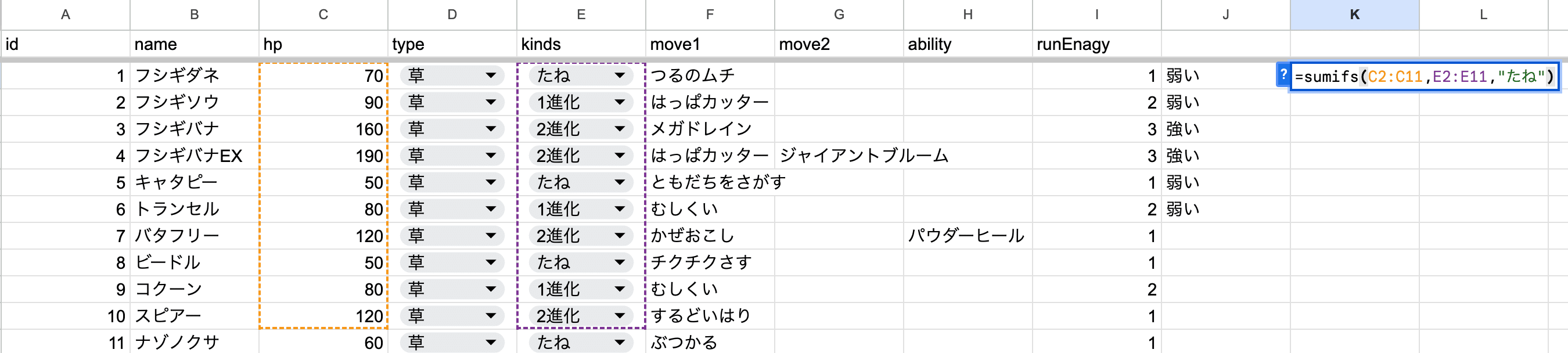Click the ジャイアントブルーム move2 cell
1568x353 pixels.
point(839,156)
